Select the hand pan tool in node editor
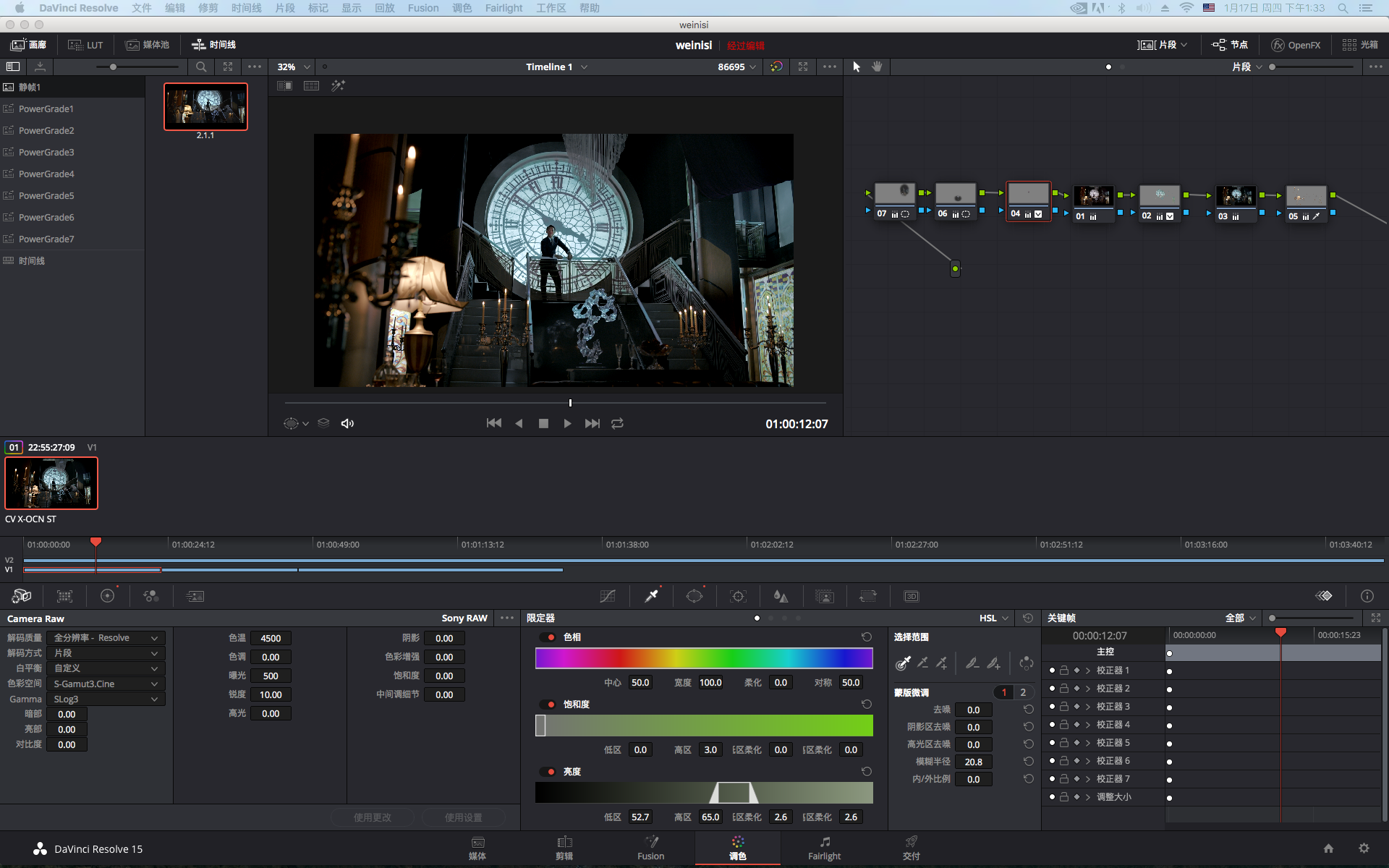Image resolution: width=1389 pixels, height=868 pixels. [x=877, y=67]
